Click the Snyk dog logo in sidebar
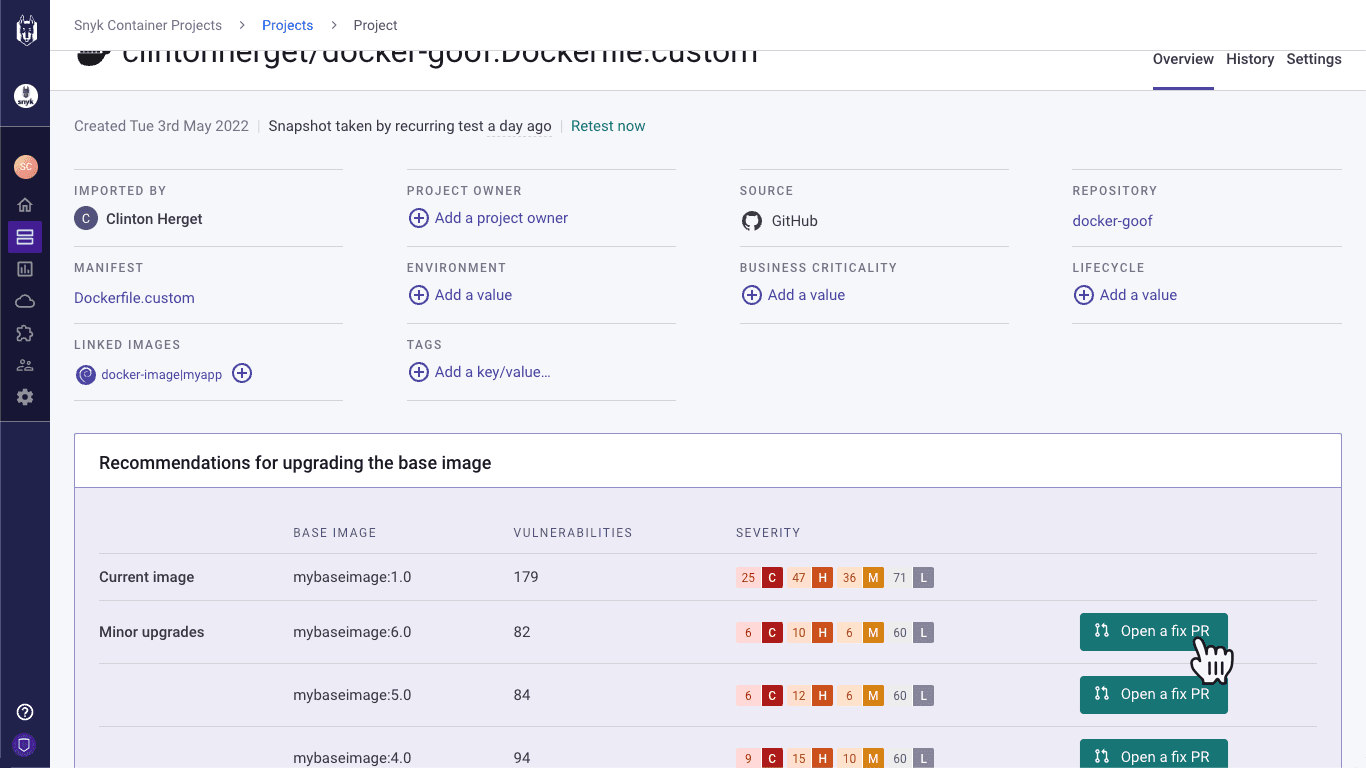The width and height of the screenshot is (1366, 768). [26, 30]
